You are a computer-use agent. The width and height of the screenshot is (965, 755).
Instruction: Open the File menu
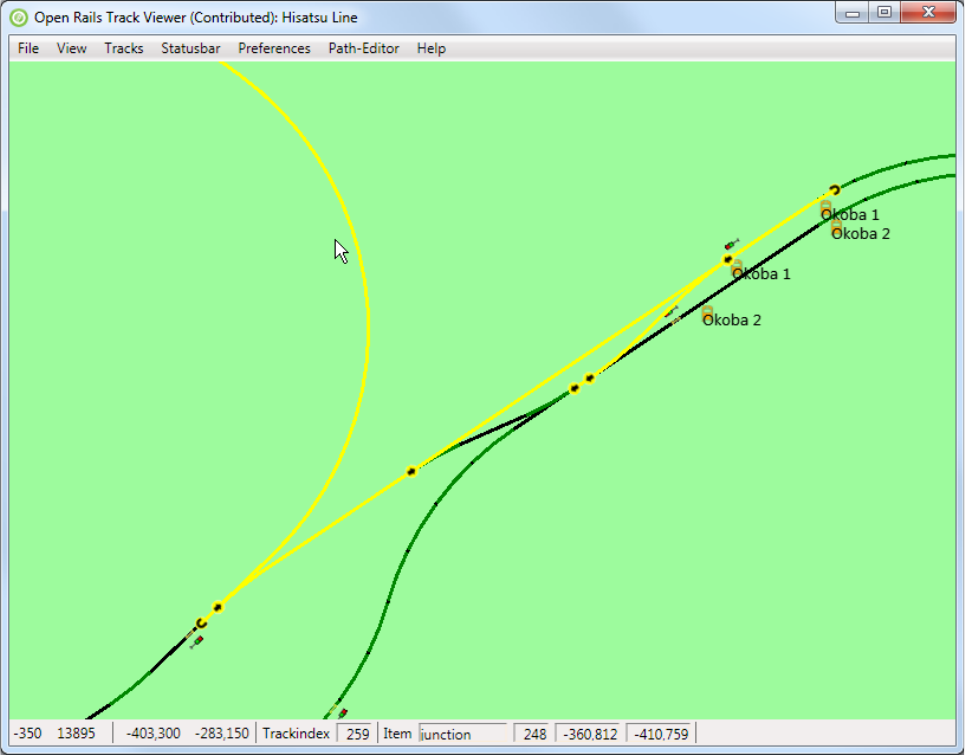tap(28, 49)
